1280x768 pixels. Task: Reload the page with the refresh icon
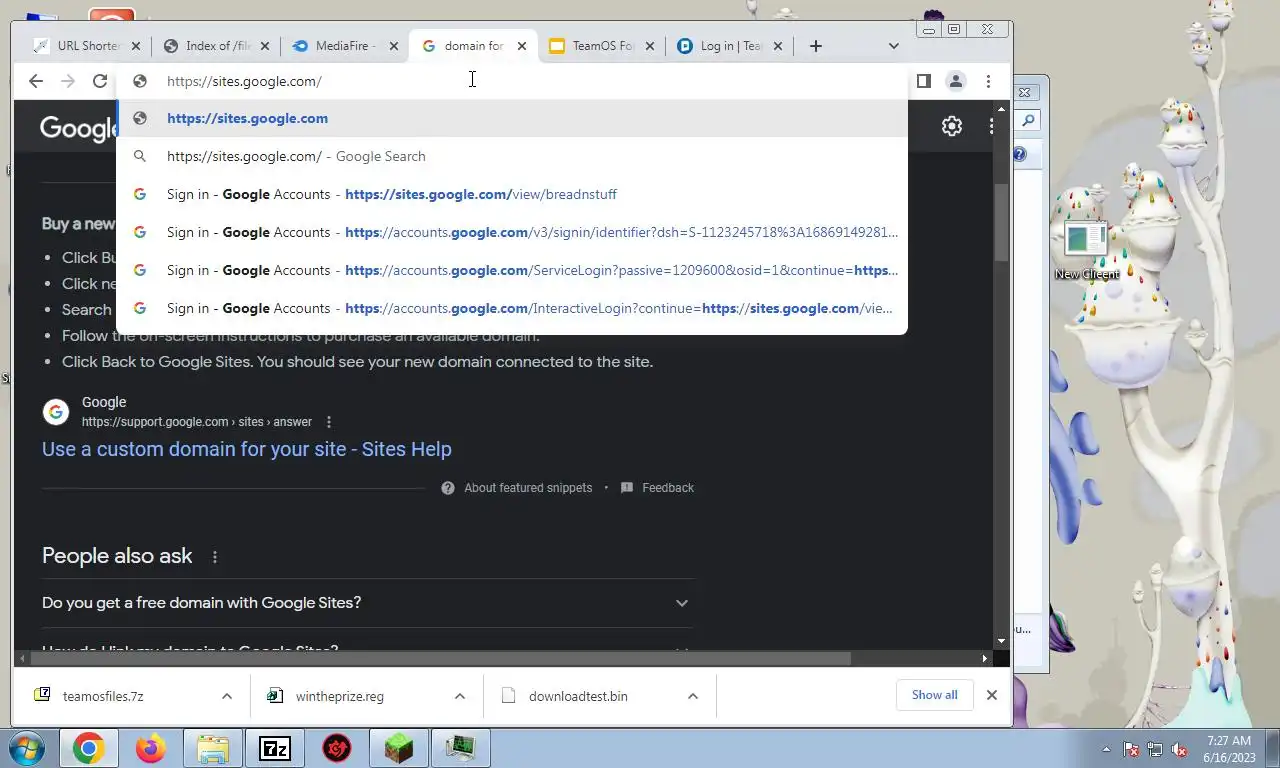click(x=100, y=81)
